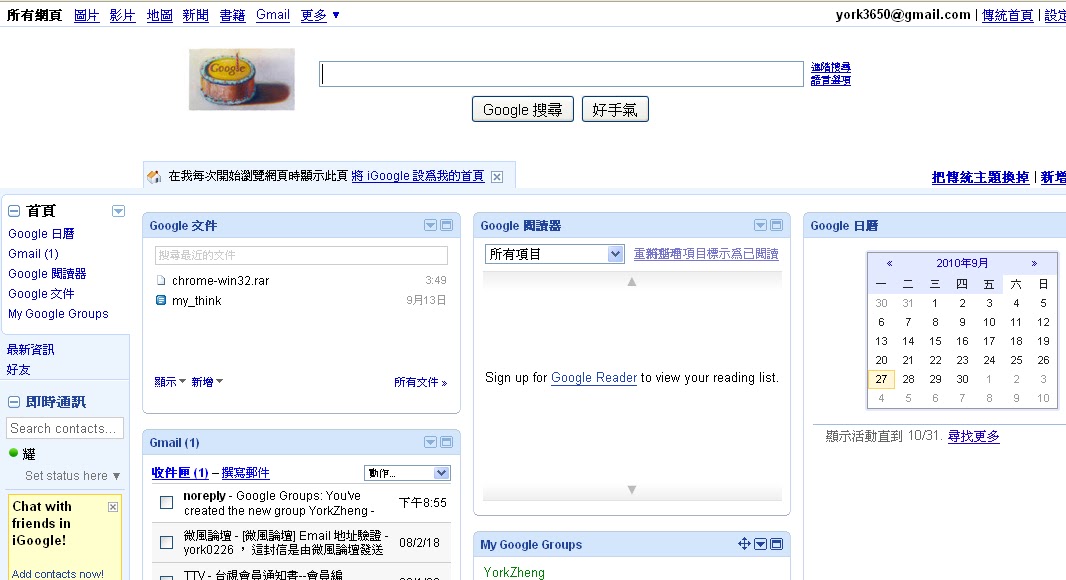Go to next month in calendar

tap(1034, 263)
